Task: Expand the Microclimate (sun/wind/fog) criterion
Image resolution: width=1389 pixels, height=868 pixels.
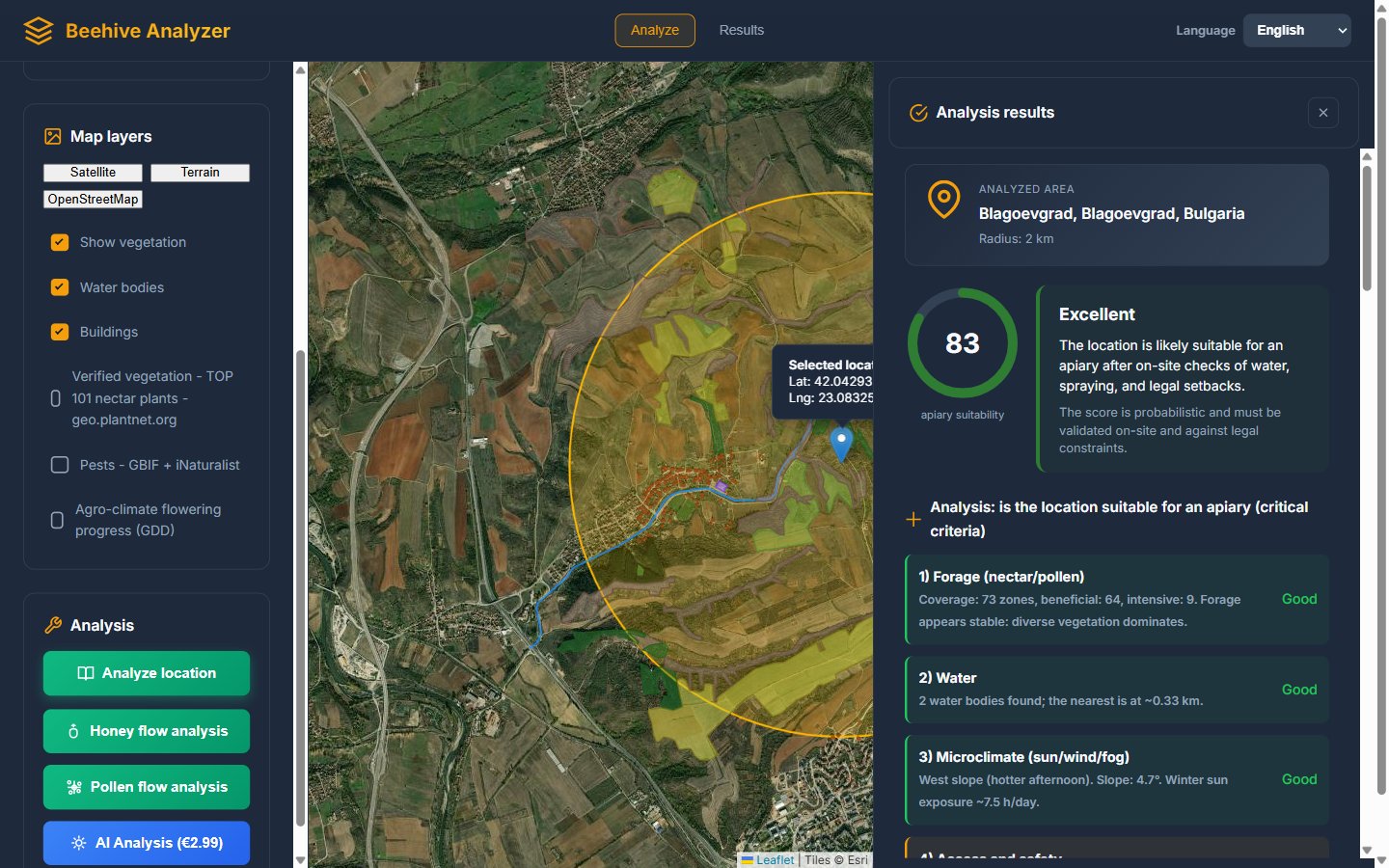Action: (1117, 779)
